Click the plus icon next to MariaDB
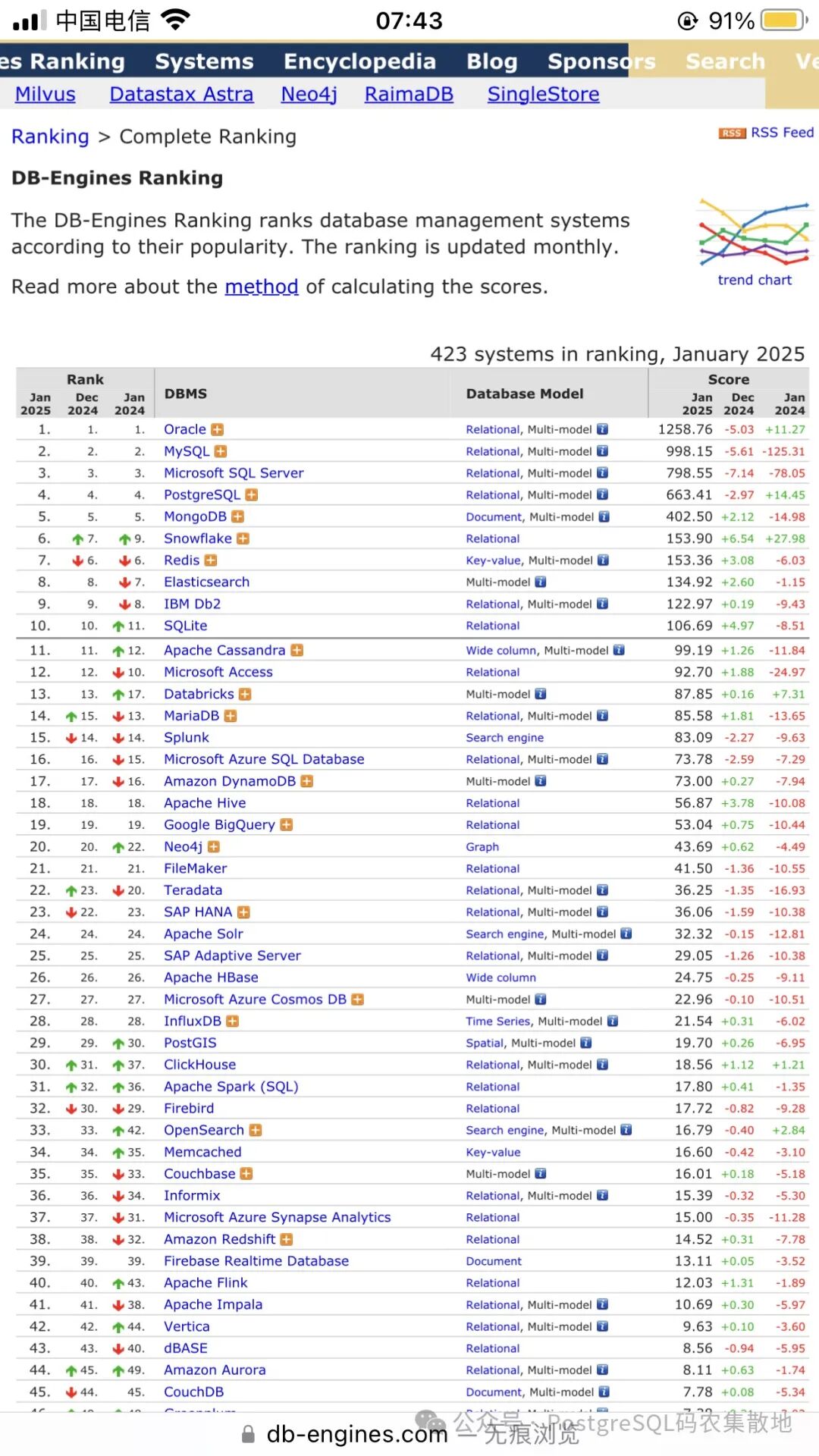 [x=231, y=716]
